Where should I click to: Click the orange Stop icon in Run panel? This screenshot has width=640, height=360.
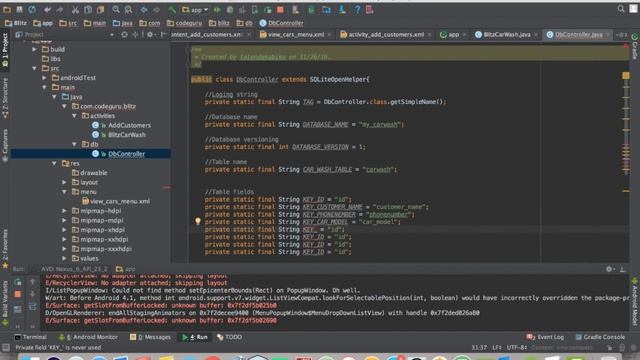click(18, 294)
